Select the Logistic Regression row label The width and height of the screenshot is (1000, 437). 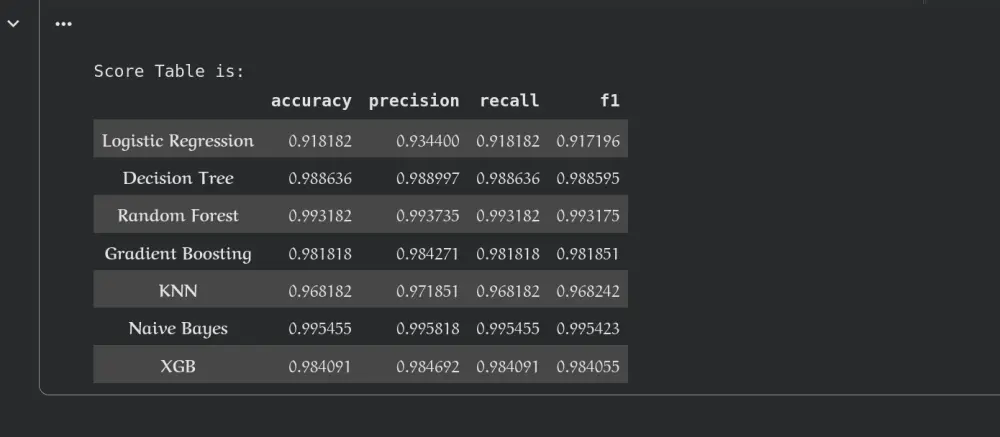178,140
